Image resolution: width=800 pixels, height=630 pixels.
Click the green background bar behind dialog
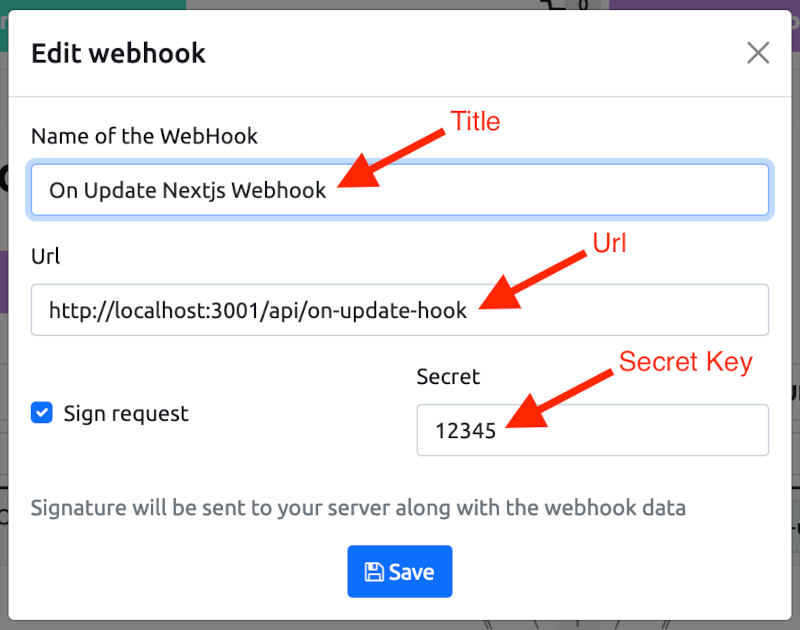[x=93, y=5]
